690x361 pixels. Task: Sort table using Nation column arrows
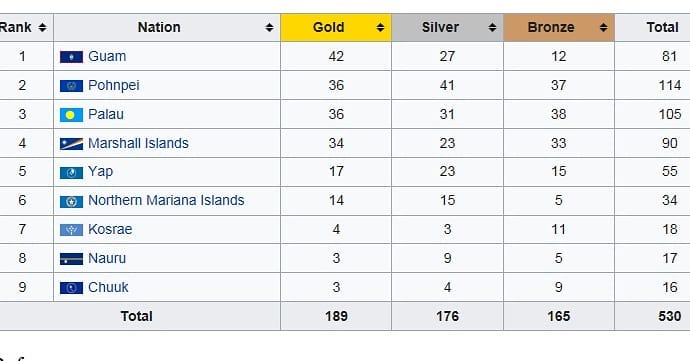[x=269, y=28]
